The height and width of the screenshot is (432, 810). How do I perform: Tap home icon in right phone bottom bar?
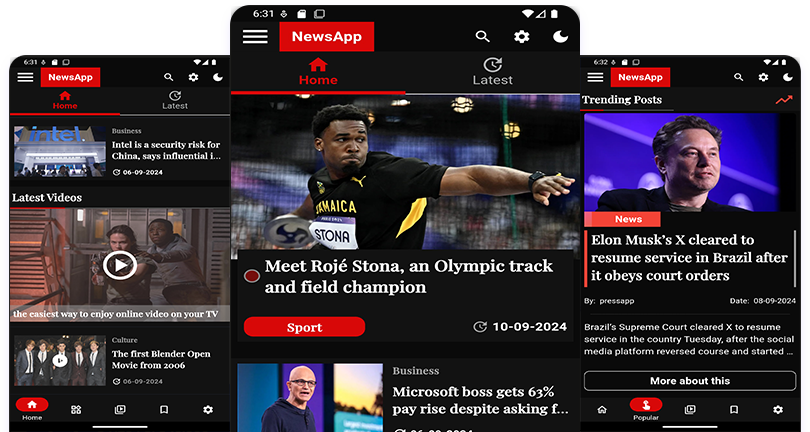pyautogui.click(x=602, y=410)
